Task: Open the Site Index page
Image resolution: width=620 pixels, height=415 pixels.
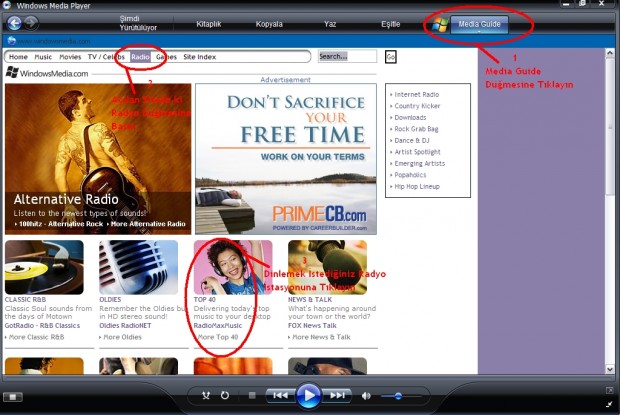Action: coord(200,57)
